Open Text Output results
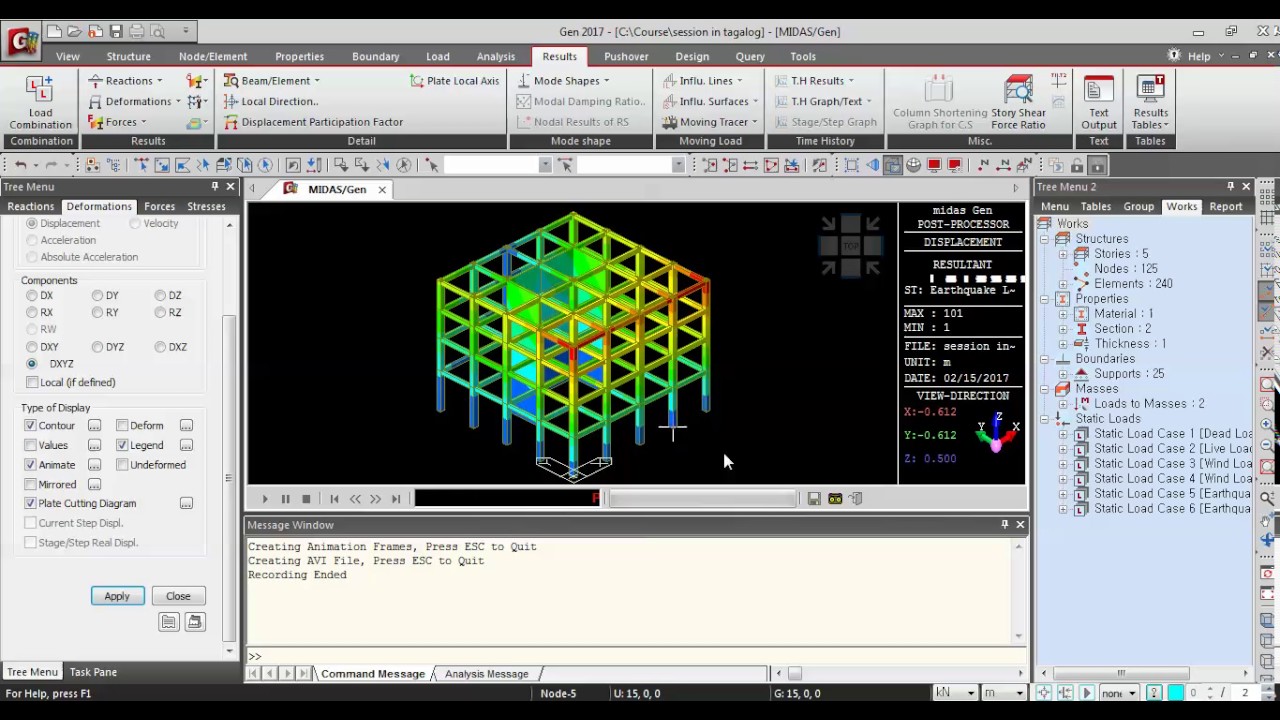The height and width of the screenshot is (720, 1280). [x=1098, y=103]
